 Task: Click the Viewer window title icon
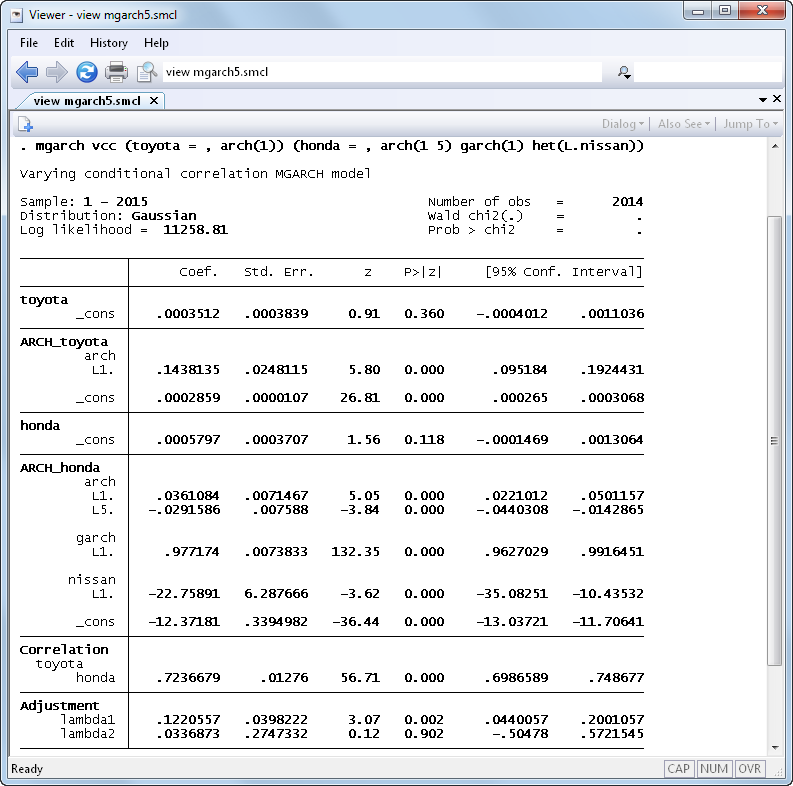(17, 15)
